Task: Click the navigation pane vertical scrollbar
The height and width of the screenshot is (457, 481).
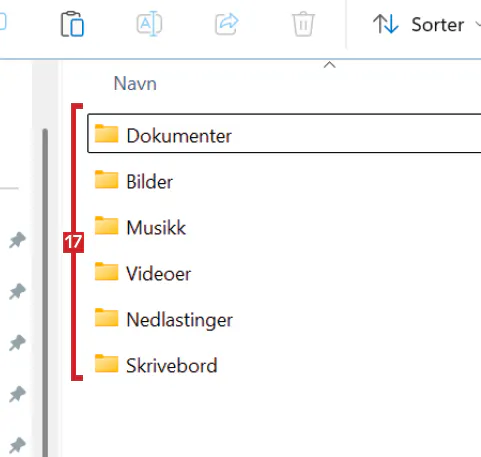Action: tap(45, 293)
